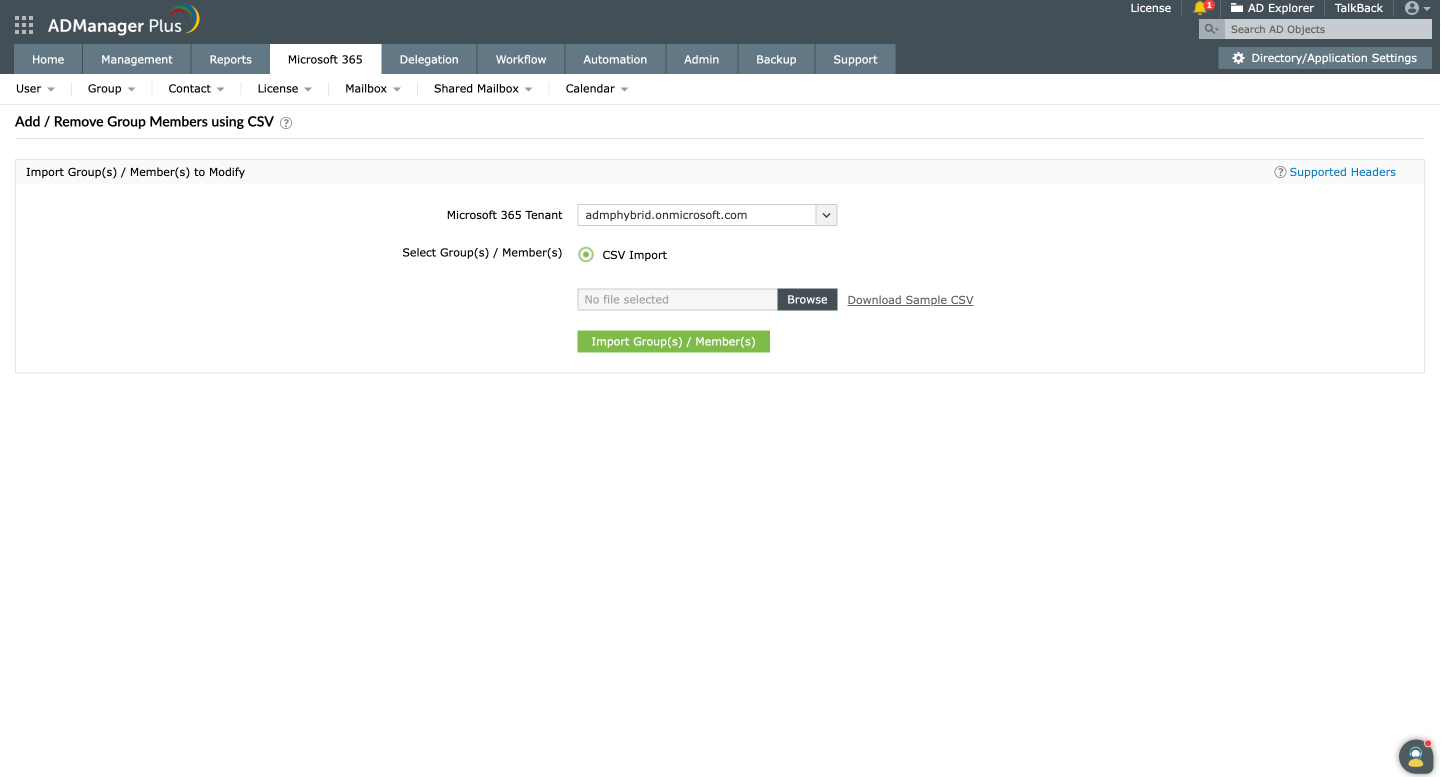Screen dimensions: 1441x777
Task: Open the notifications bell icon
Action: point(1201,8)
